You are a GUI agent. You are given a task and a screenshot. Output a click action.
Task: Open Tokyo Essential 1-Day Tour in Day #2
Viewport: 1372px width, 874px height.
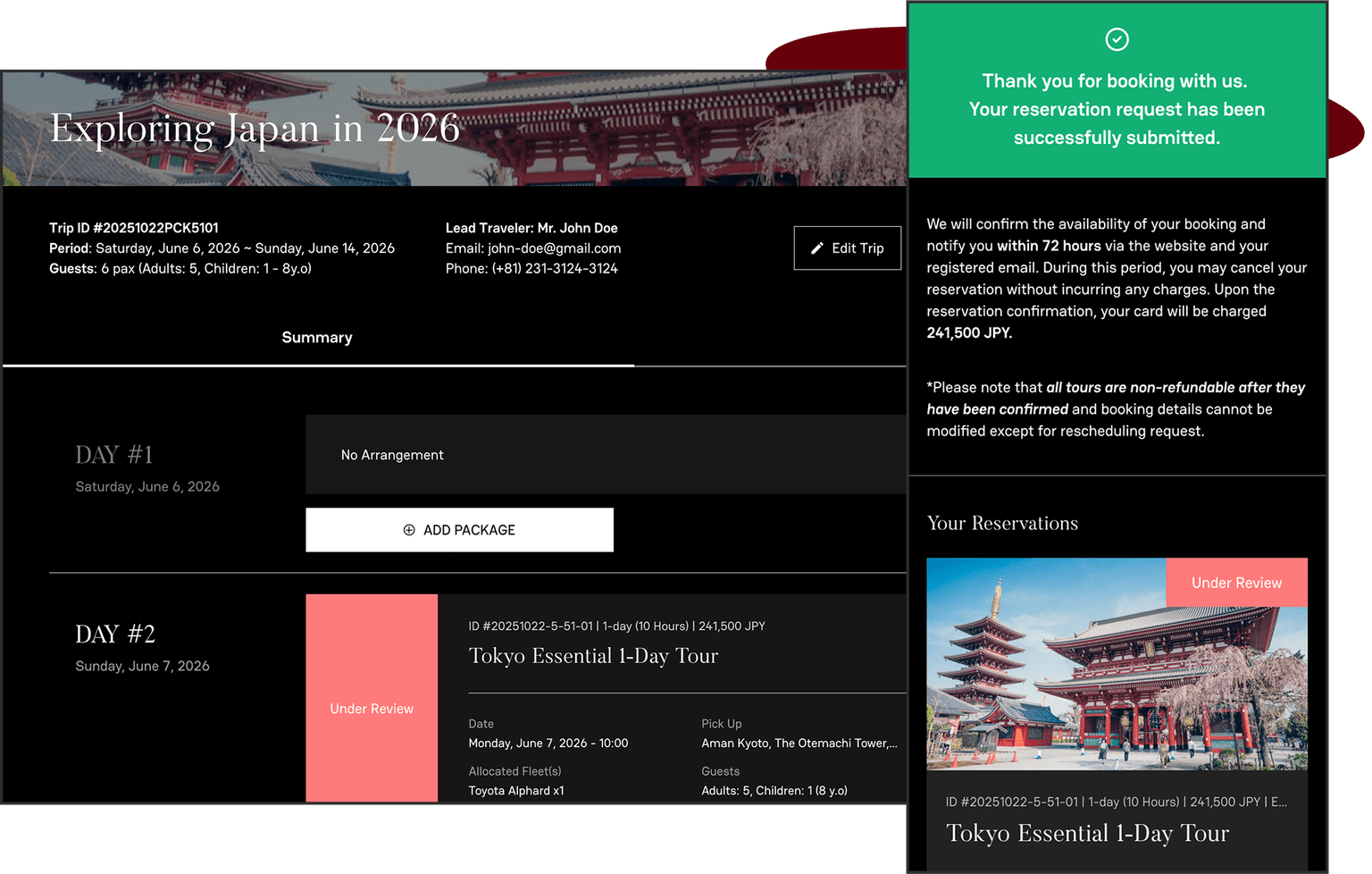point(593,656)
